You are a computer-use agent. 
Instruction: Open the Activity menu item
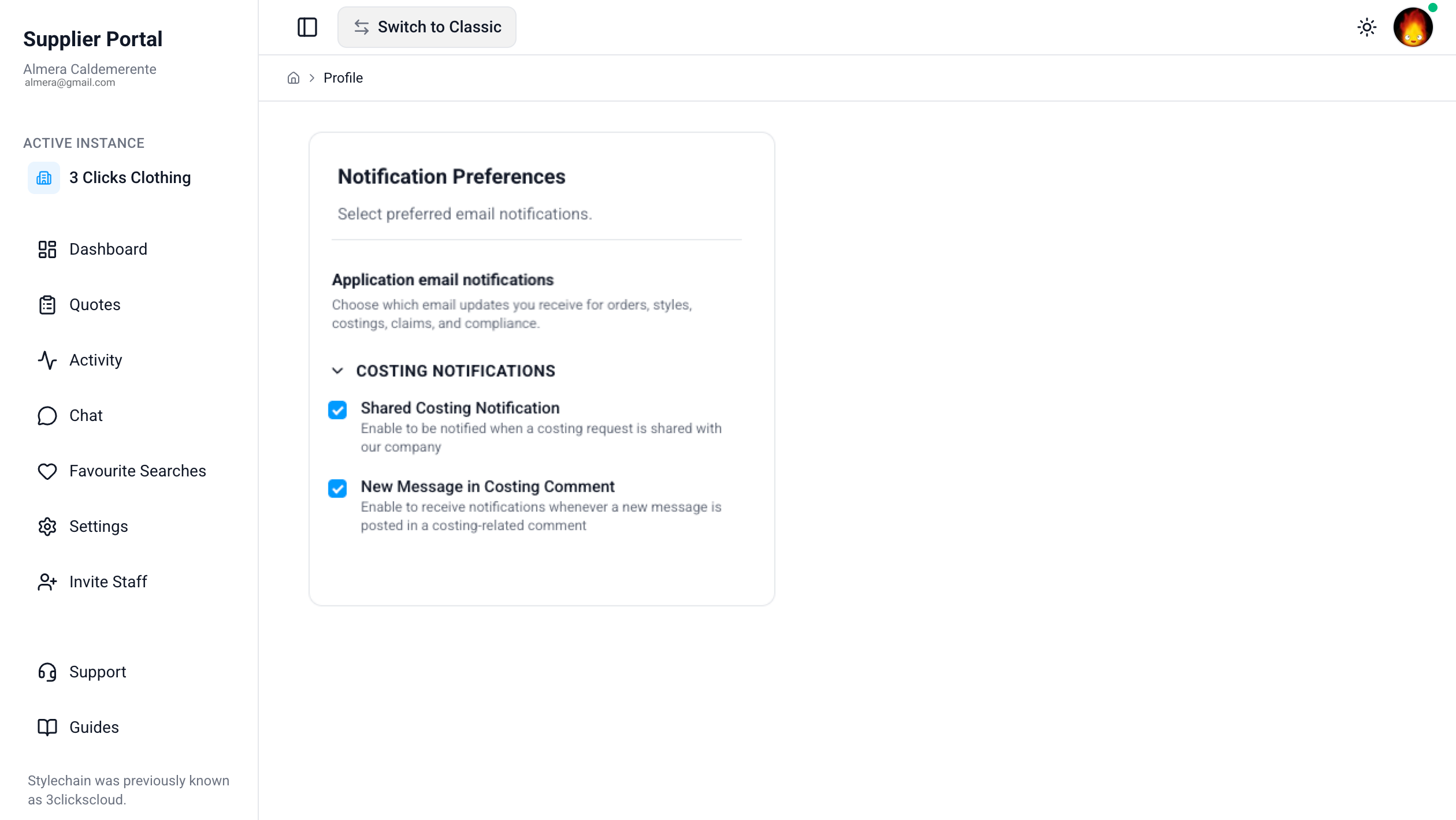[96, 360]
